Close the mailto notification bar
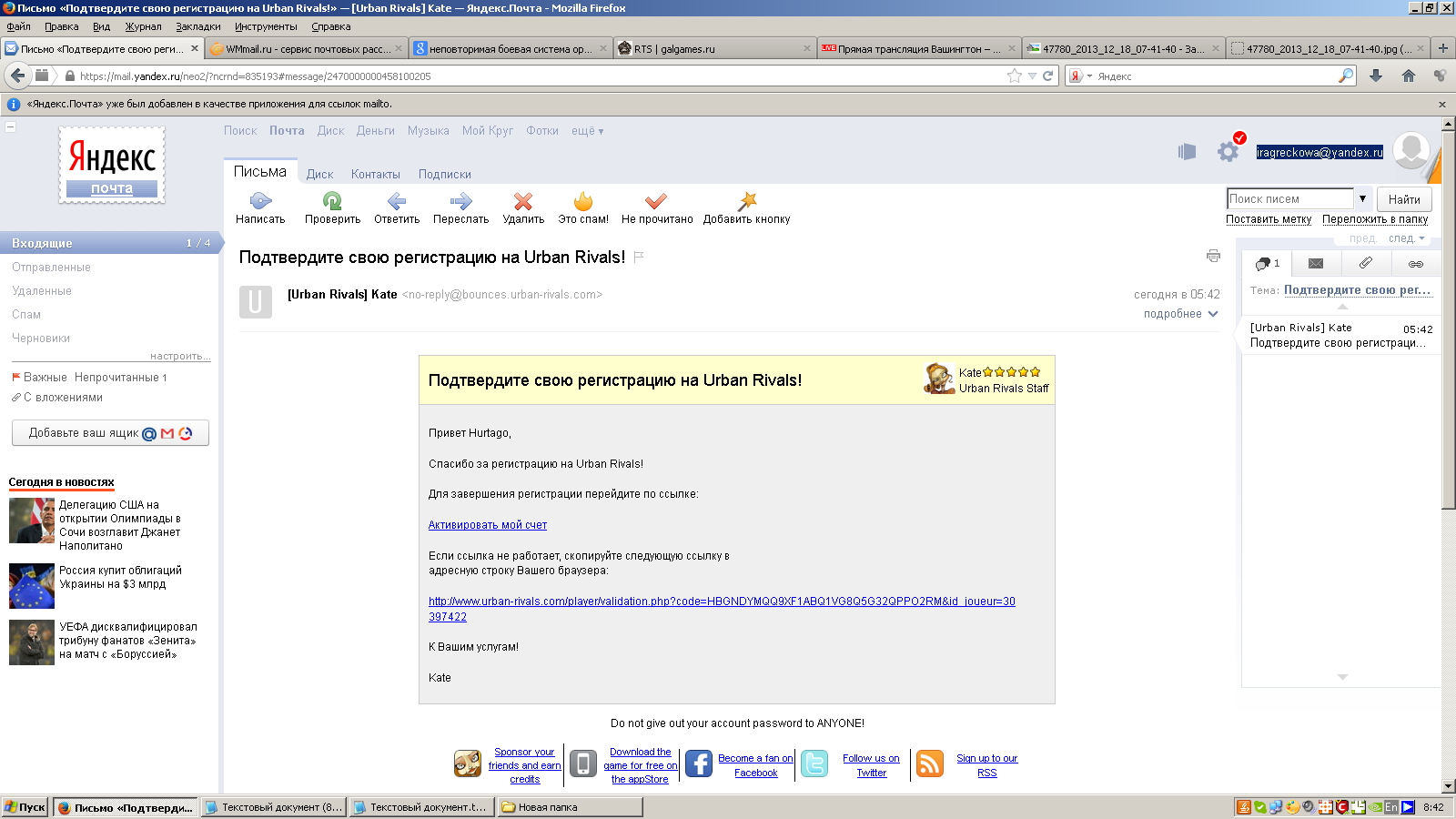1456x819 pixels. coord(1442,105)
